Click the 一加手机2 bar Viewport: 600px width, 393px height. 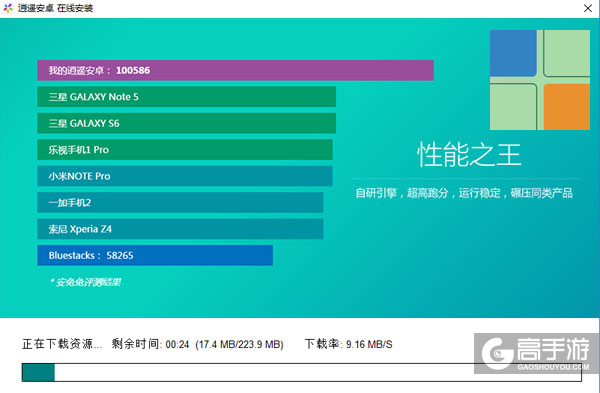180,202
